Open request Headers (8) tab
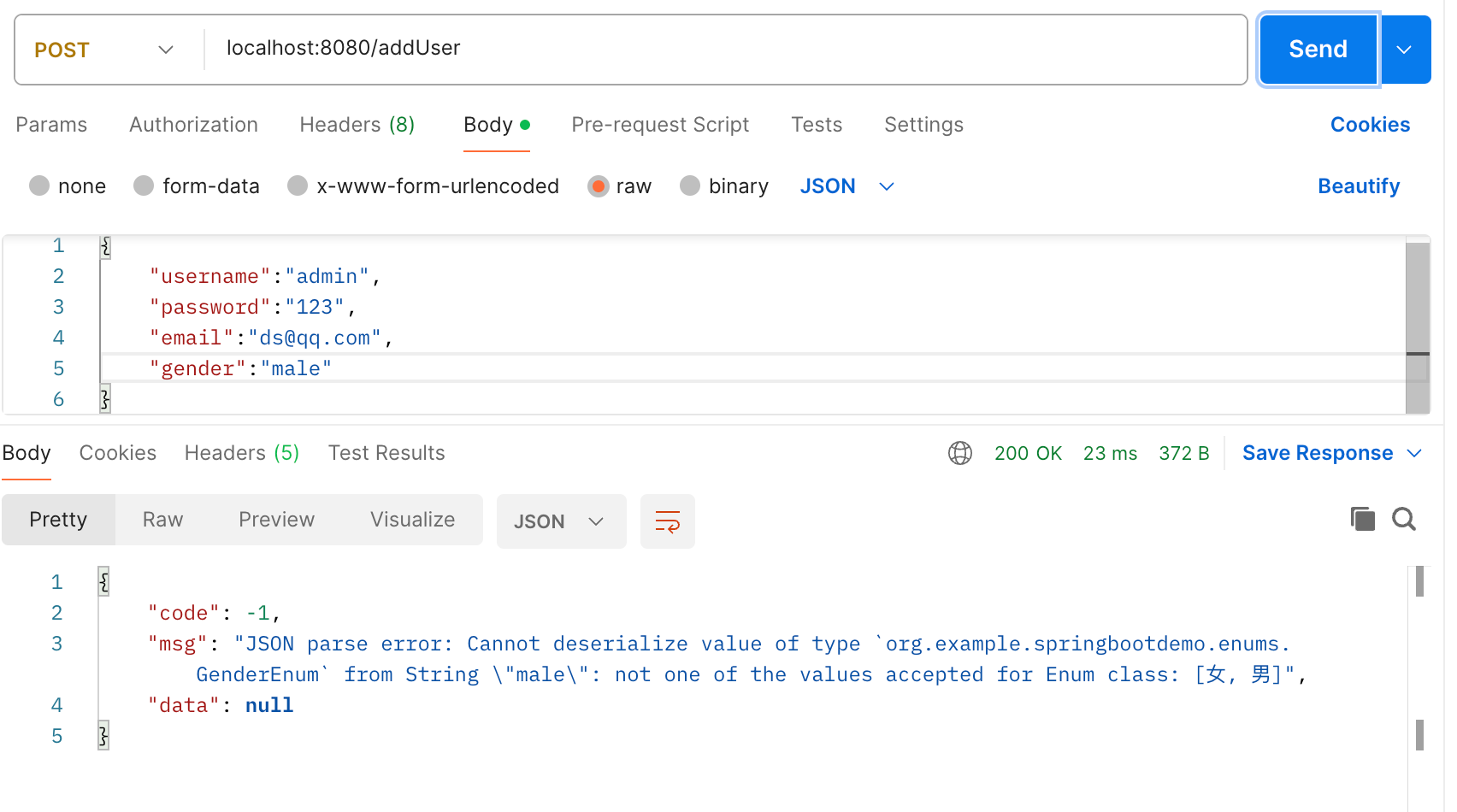This screenshot has height=812, width=1457. (x=357, y=125)
